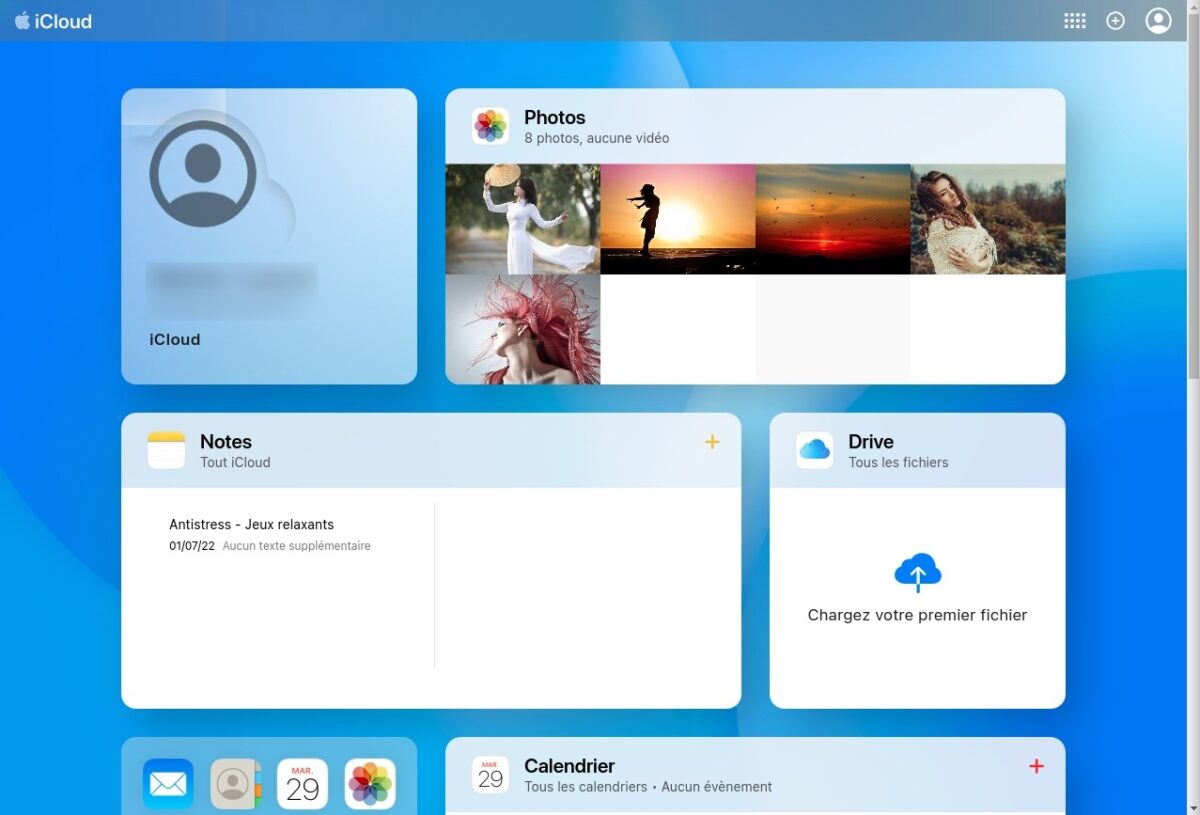The width and height of the screenshot is (1200, 815).
Task: Click the Tous les fichiers subtitle
Action: click(898, 462)
